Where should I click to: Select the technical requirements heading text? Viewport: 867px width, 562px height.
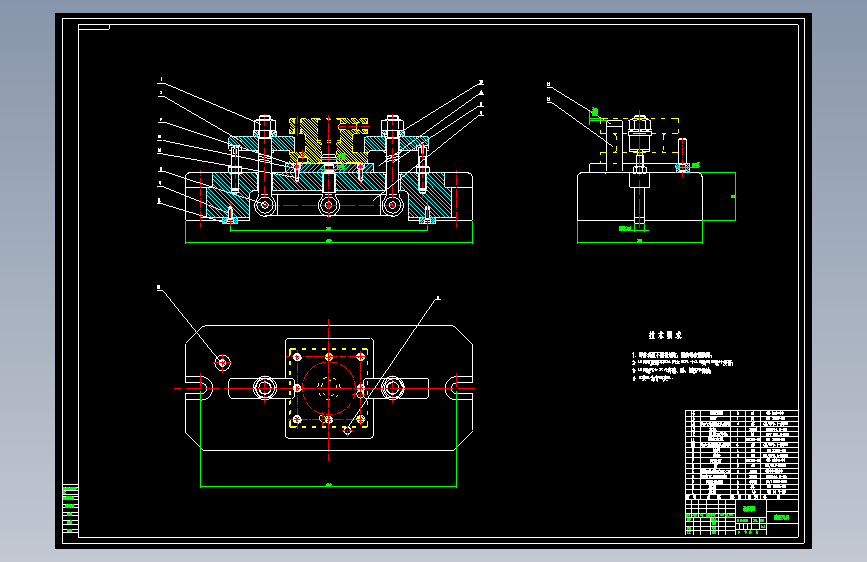tap(665, 335)
